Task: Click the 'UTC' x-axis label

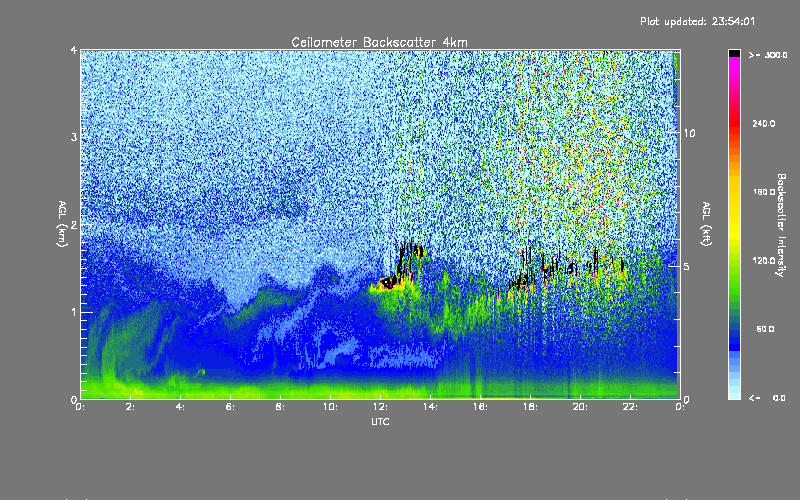Action: [380, 421]
